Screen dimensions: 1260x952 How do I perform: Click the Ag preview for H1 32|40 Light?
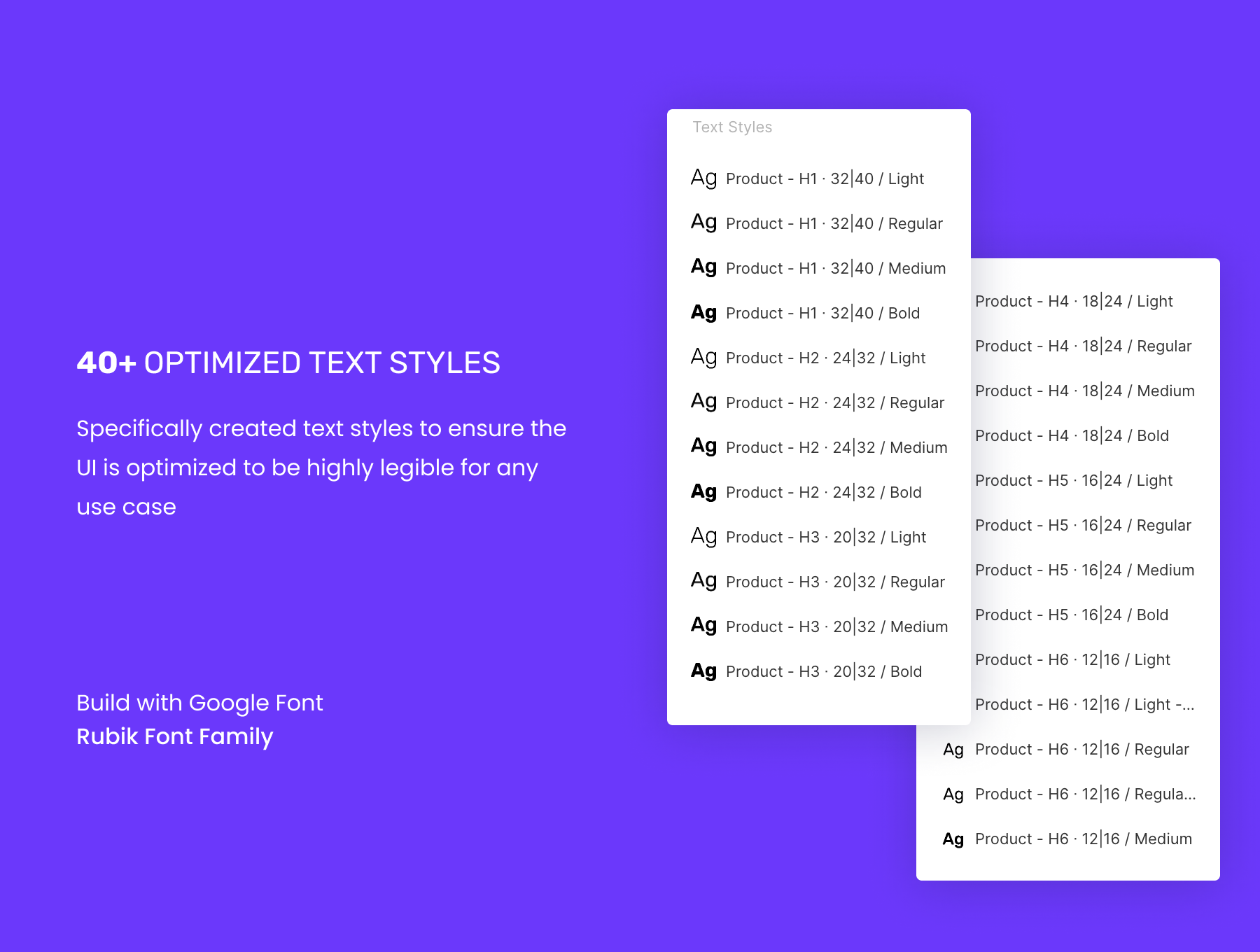703,178
